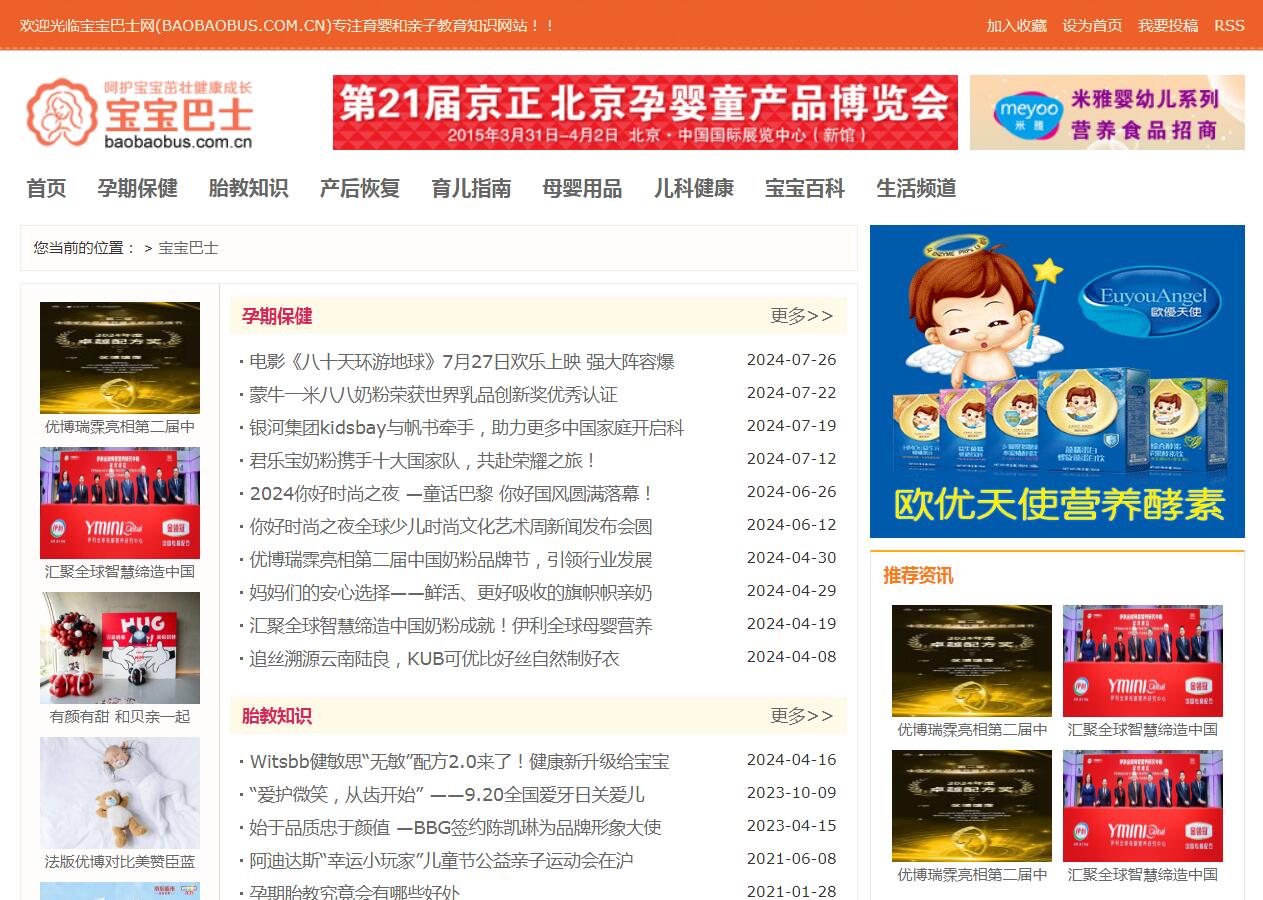Open the RSS feed link
This screenshot has height=900, width=1263.
pyautogui.click(x=1229, y=25)
